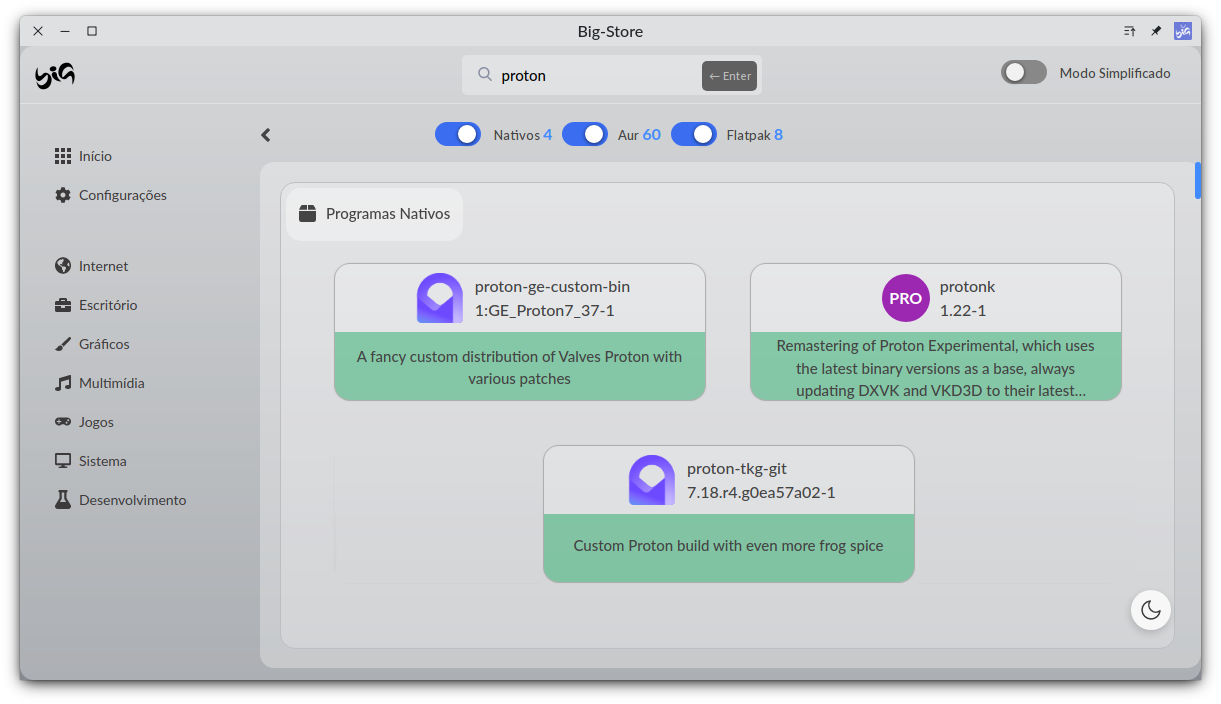The image size is (1221, 704).
Task: Toggle the Modo Simplificado switch
Action: click(x=1024, y=73)
